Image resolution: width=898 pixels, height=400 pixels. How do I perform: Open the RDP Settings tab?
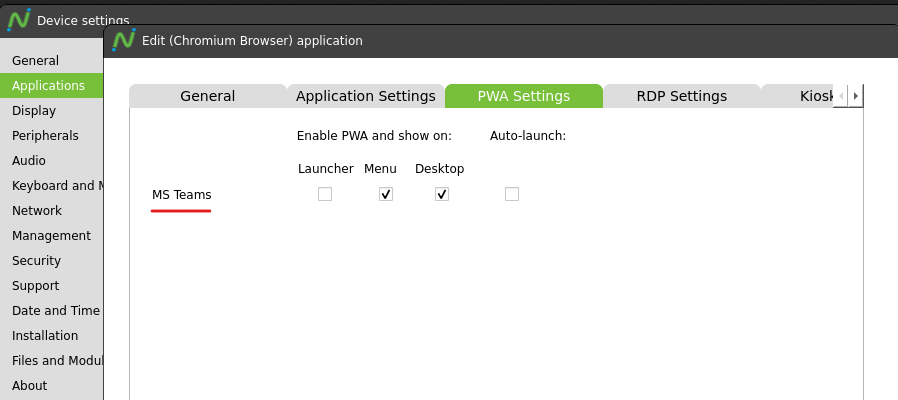tap(682, 96)
